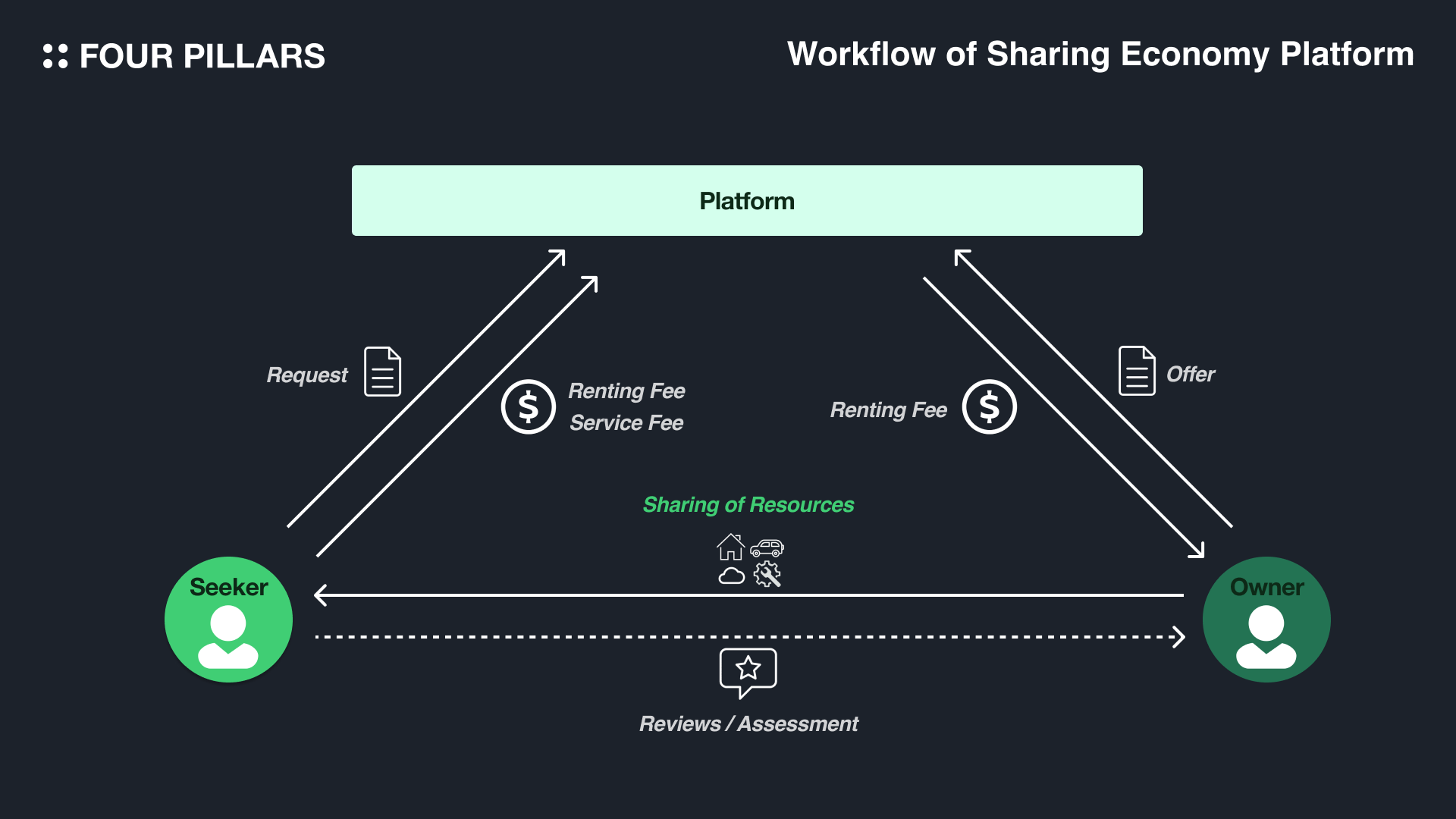Click the cloud icon under Sharing of Resources
Image resolution: width=1456 pixels, height=819 pixels.
(731, 576)
